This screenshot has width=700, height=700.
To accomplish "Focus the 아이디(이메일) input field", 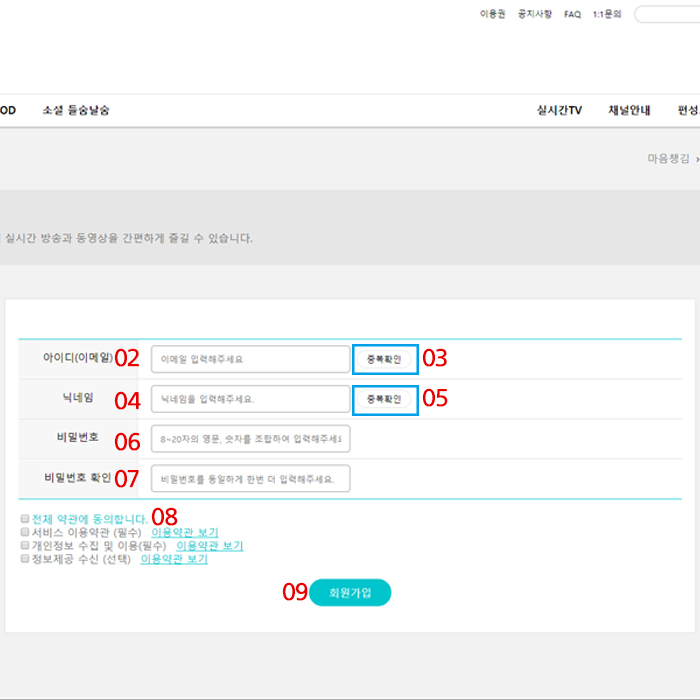I will 250,359.
